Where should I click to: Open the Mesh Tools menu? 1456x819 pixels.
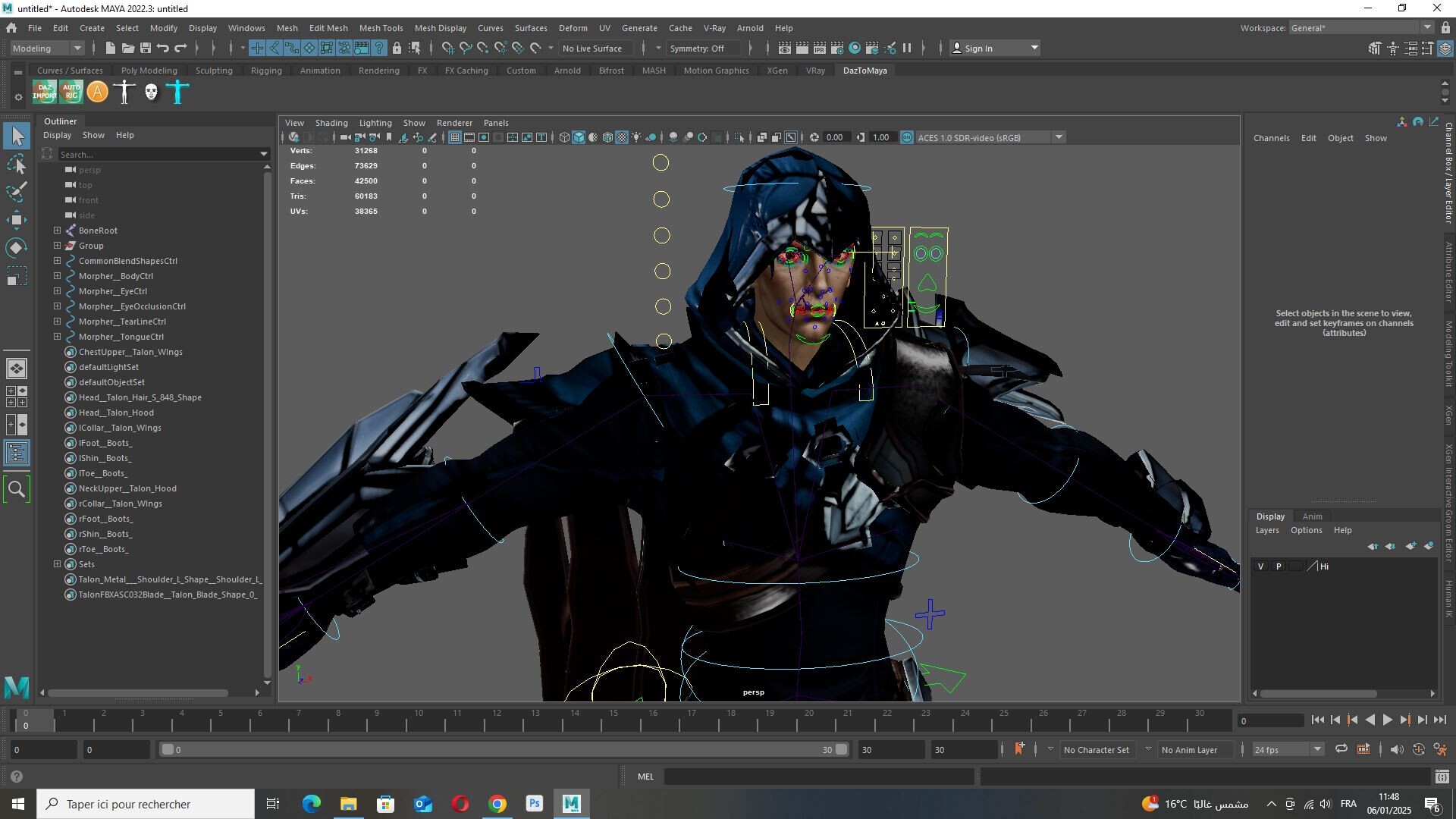381,28
